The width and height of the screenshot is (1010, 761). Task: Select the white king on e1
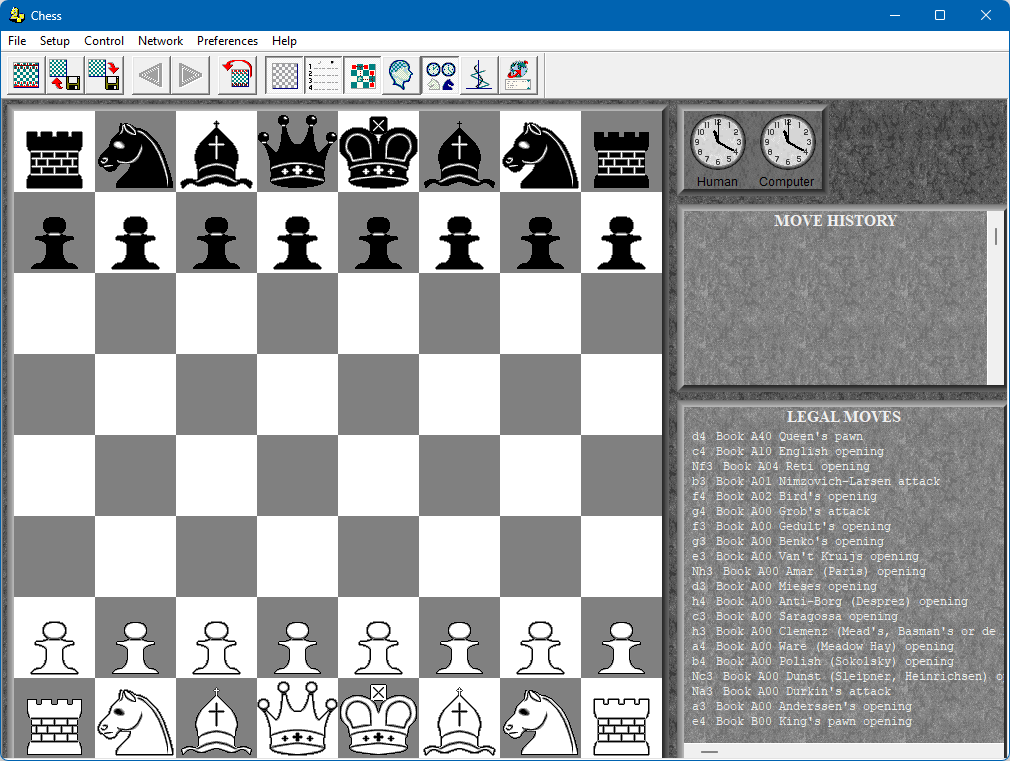tap(379, 717)
